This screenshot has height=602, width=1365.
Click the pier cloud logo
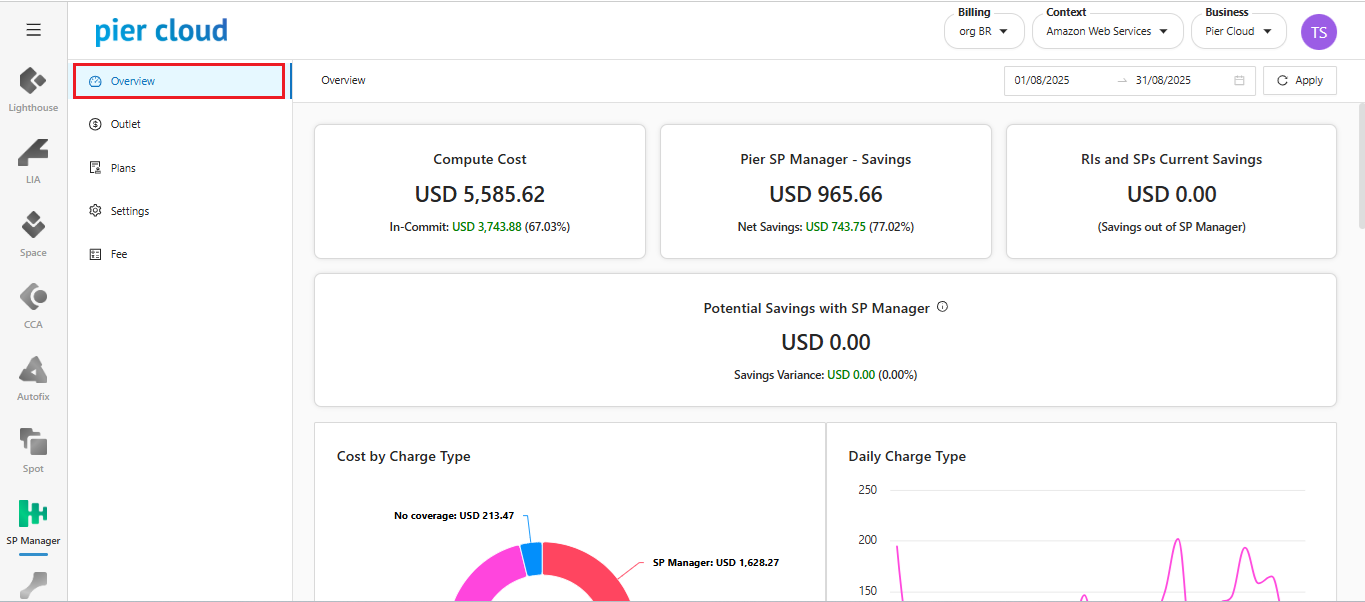coord(161,31)
